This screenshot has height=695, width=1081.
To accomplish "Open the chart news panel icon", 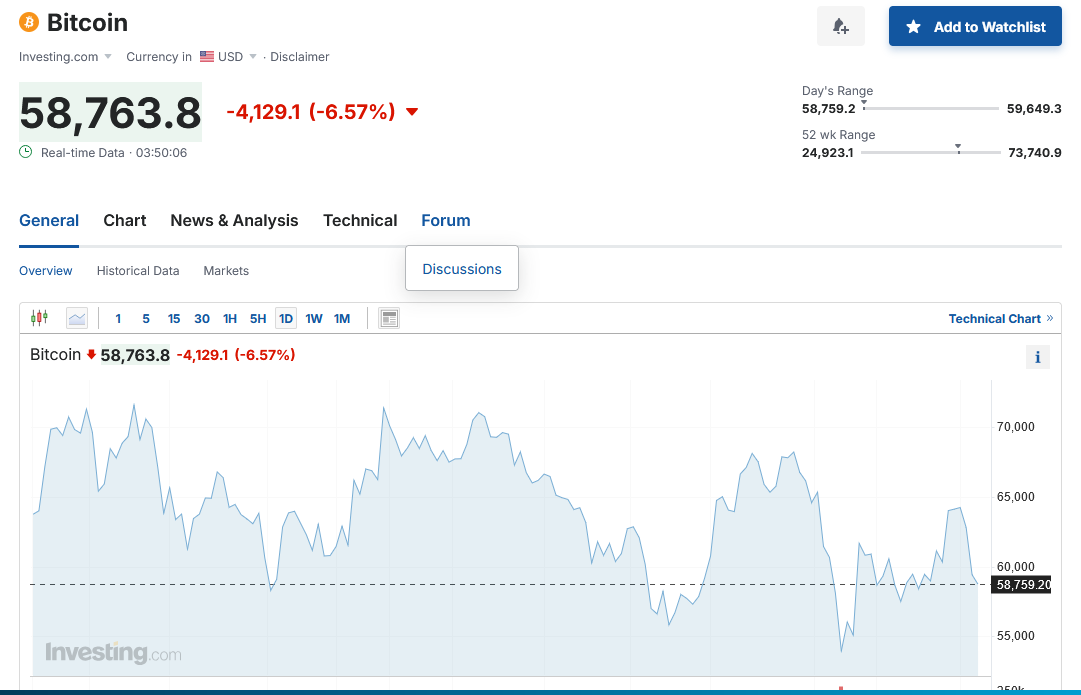I will pyautogui.click(x=389, y=318).
